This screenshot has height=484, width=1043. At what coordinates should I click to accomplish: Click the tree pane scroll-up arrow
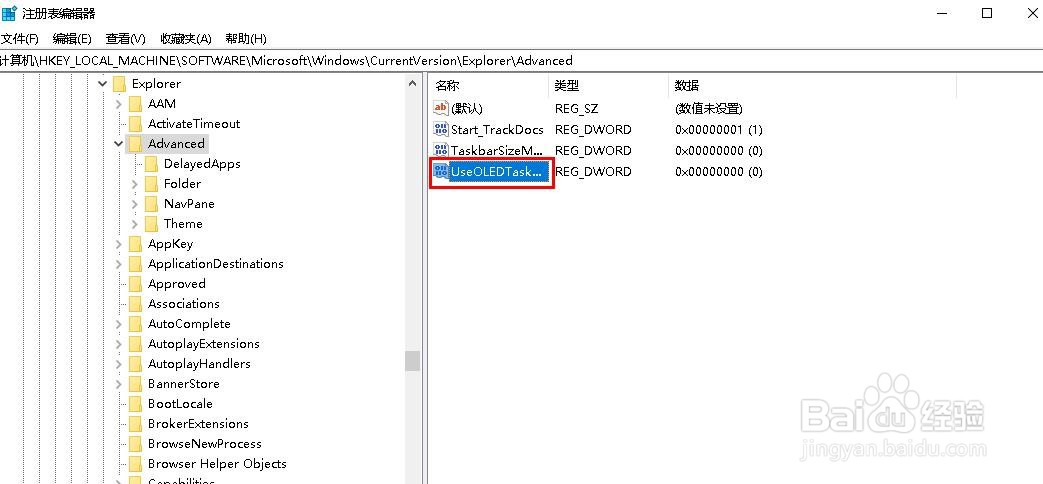pos(412,84)
